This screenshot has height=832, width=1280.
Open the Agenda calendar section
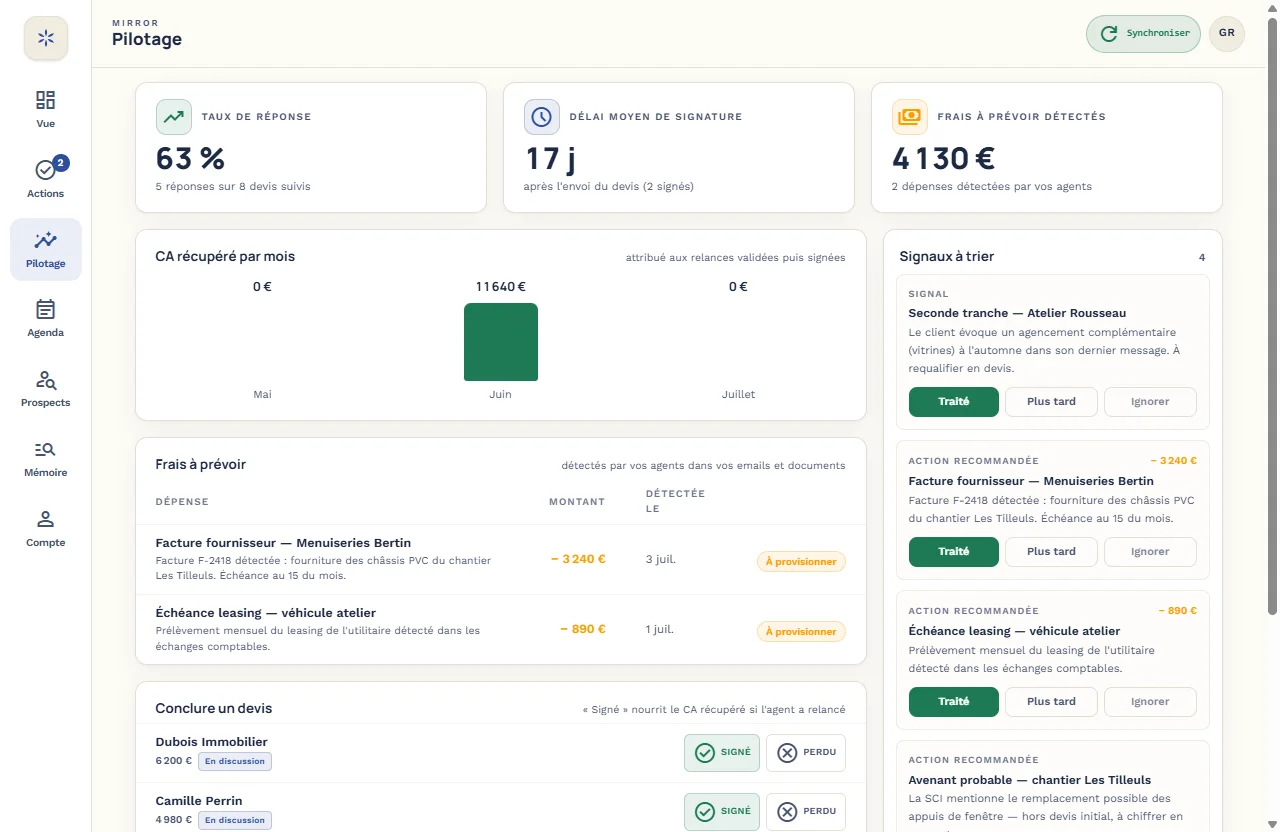coord(46,319)
